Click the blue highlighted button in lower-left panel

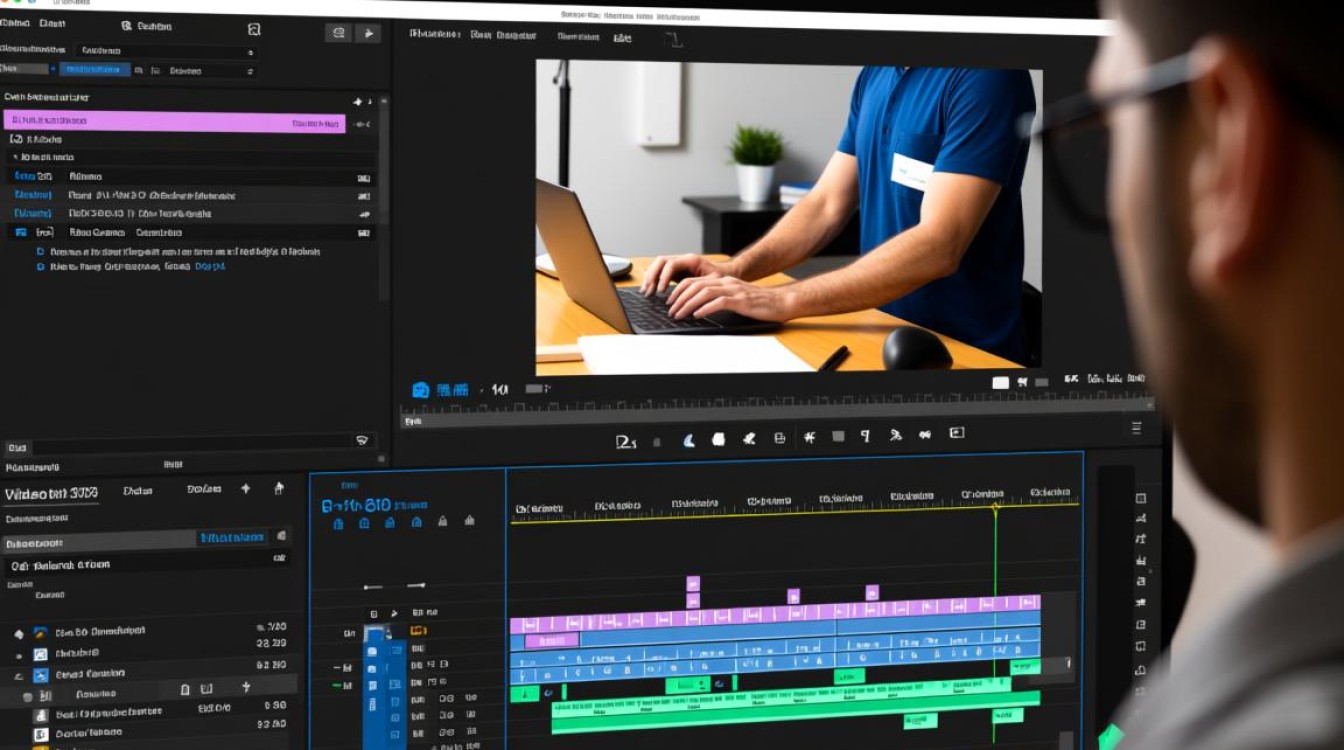point(232,538)
